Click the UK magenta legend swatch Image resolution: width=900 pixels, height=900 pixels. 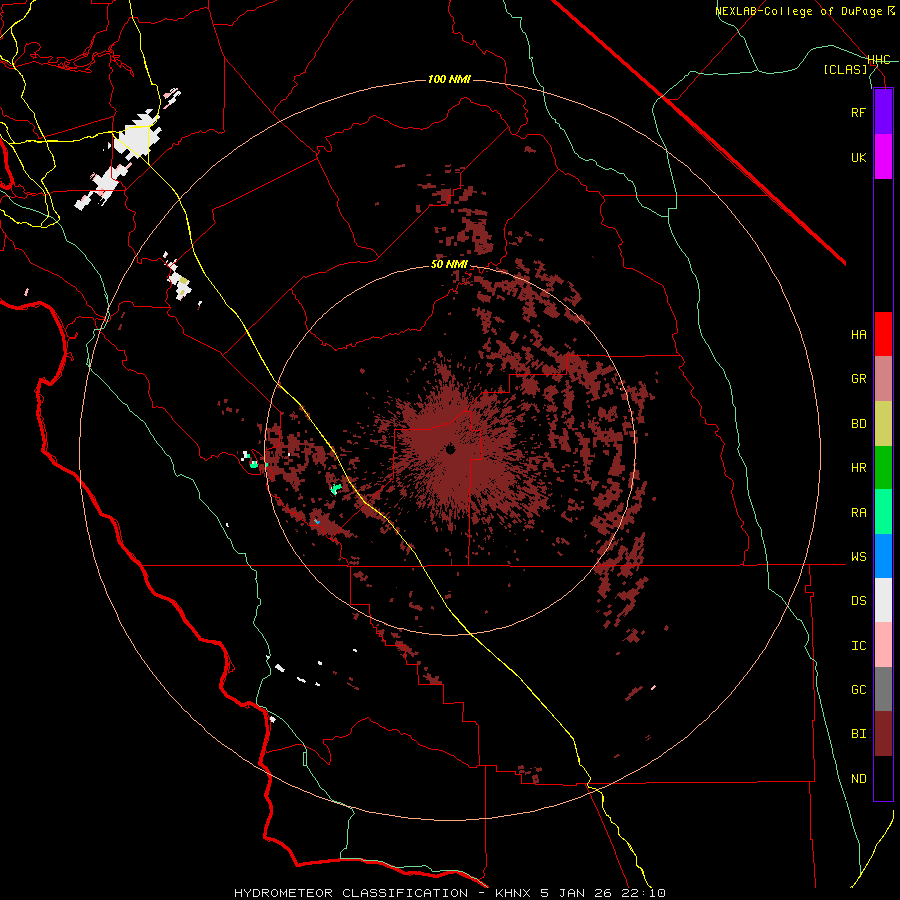(883, 157)
